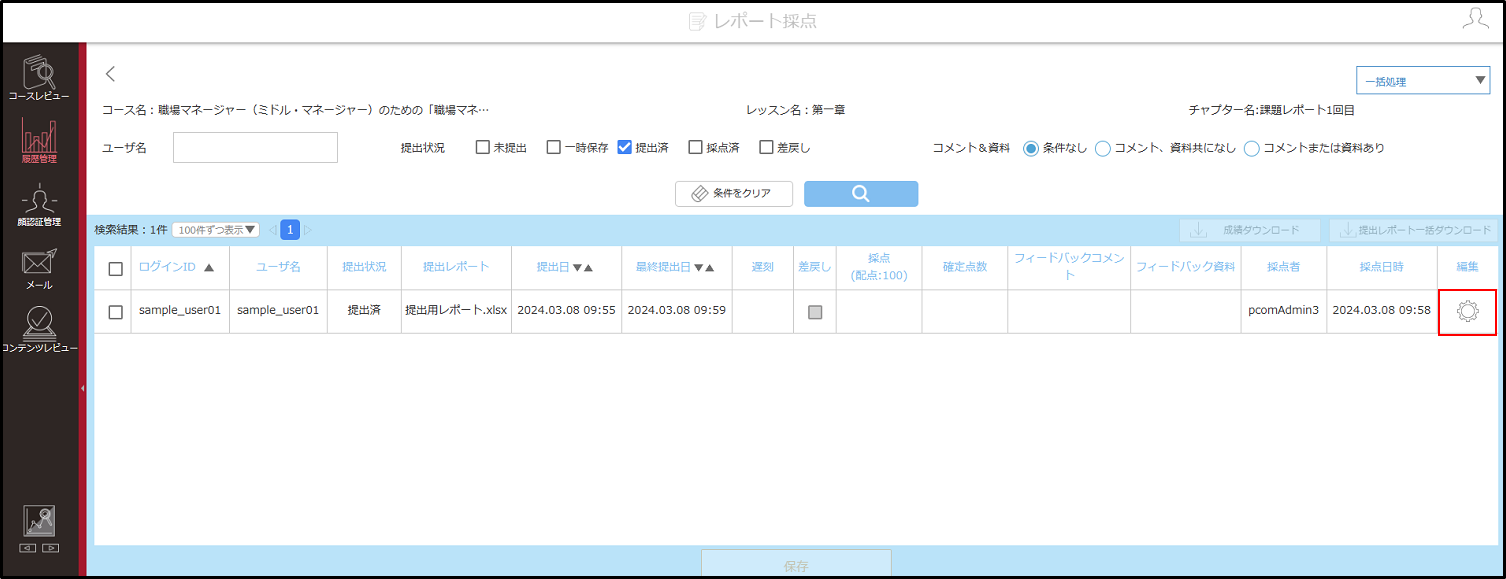Click the ユーザ名 input field
Image resolution: width=1506 pixels, height=579 pixels.
tap(255, 147)
